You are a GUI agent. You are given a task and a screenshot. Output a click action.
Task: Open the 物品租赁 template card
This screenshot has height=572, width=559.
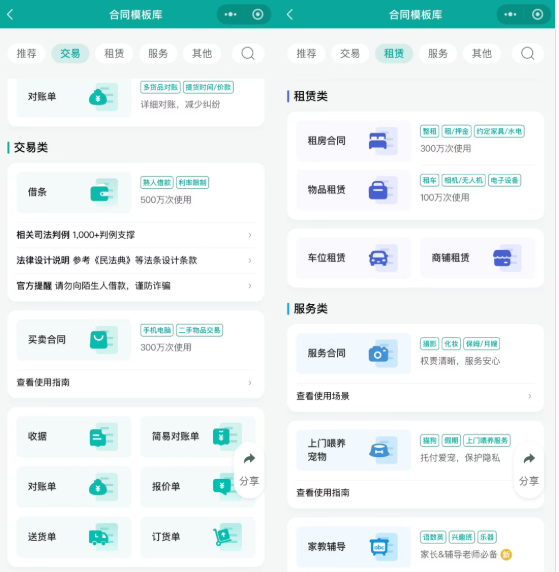[x=353, y=190]
